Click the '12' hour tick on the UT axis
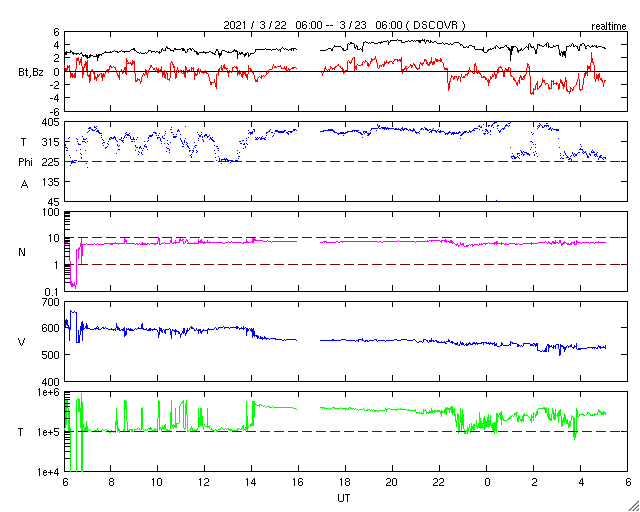Viewport: 640px width, 512px height. tap(204, 482)
